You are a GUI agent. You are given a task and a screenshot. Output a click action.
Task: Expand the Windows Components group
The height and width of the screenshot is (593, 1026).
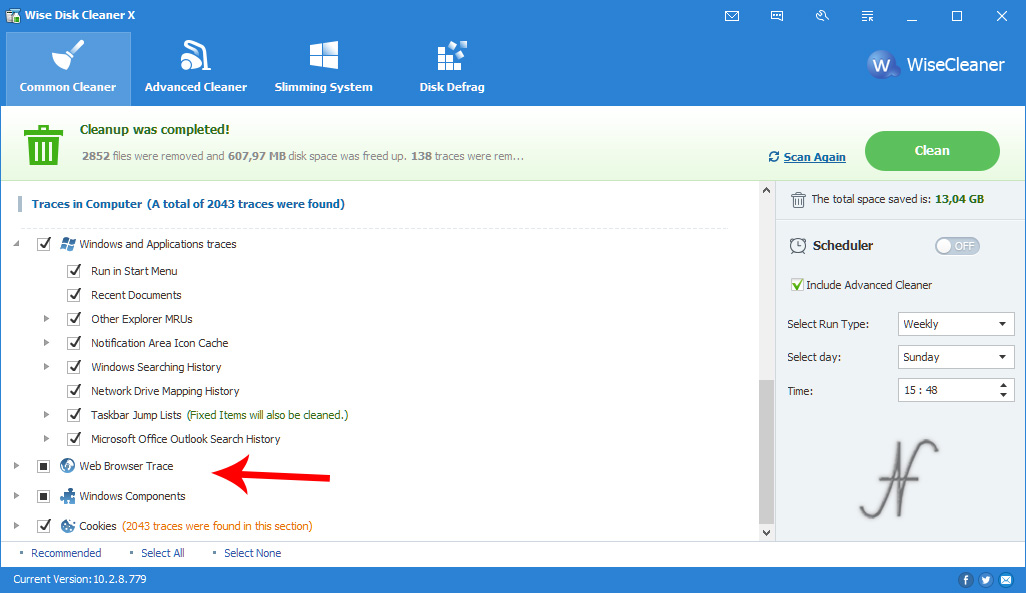(x=16, y=496)
